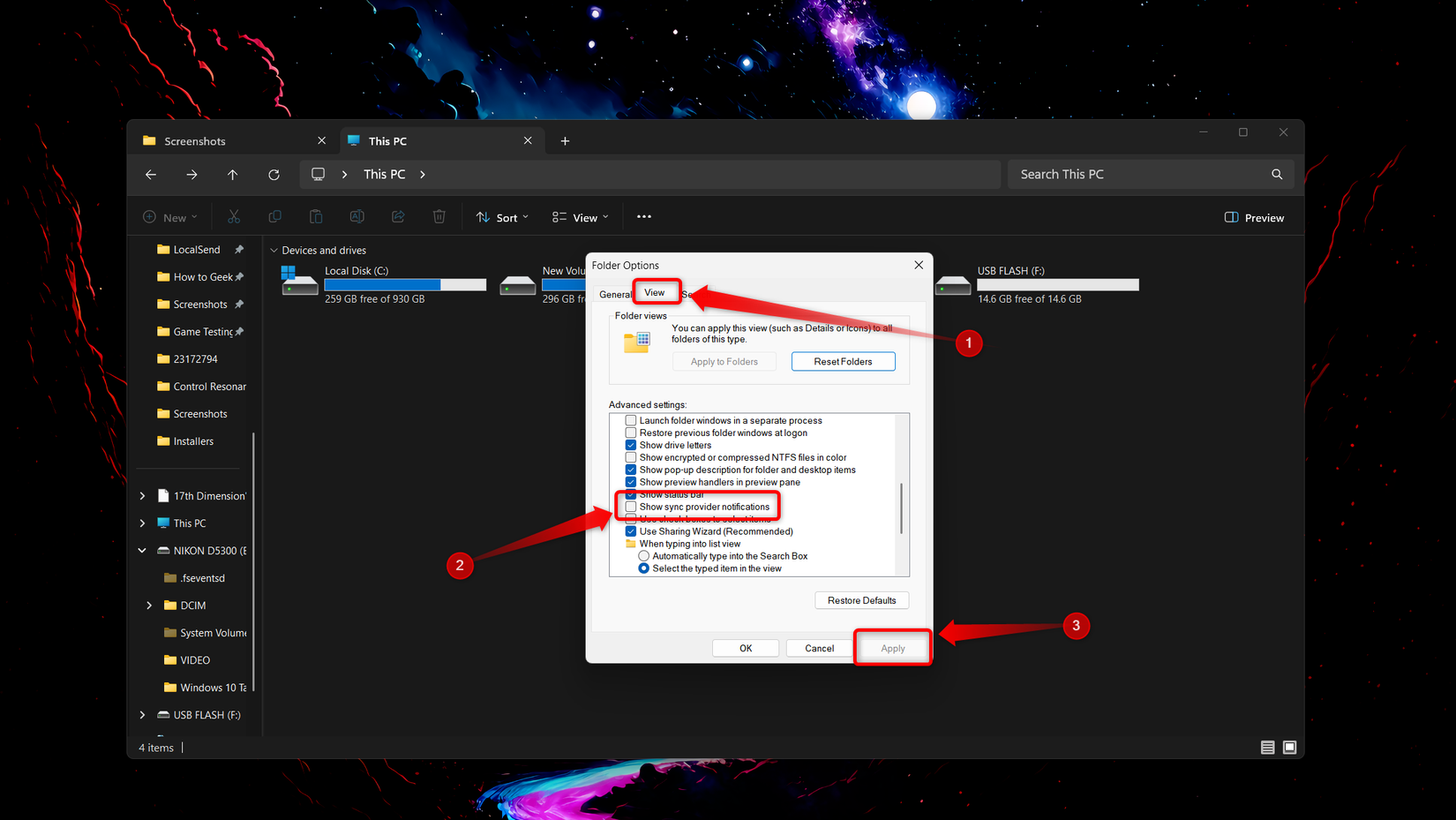The width and height of the screenshot is (1456, 820).
Task: Click Restore Defaults button
Action: 861,601
